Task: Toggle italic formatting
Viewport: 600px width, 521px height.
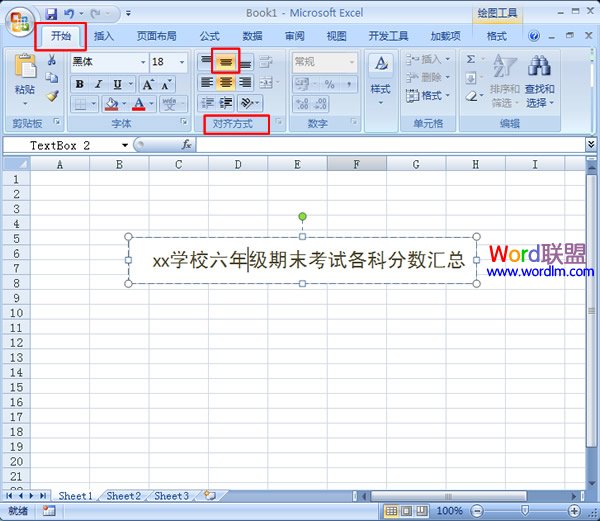Action: [98, 85]
